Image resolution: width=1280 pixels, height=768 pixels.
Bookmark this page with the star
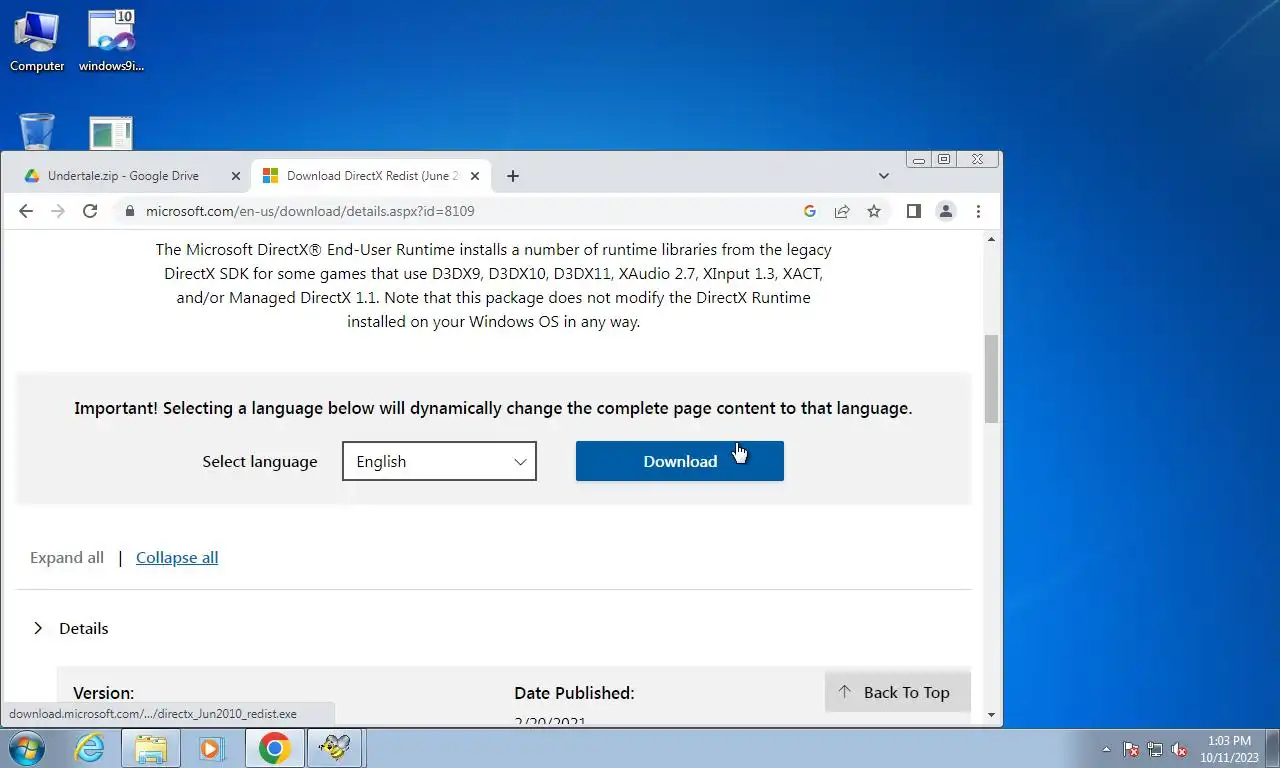click(874, 211)
